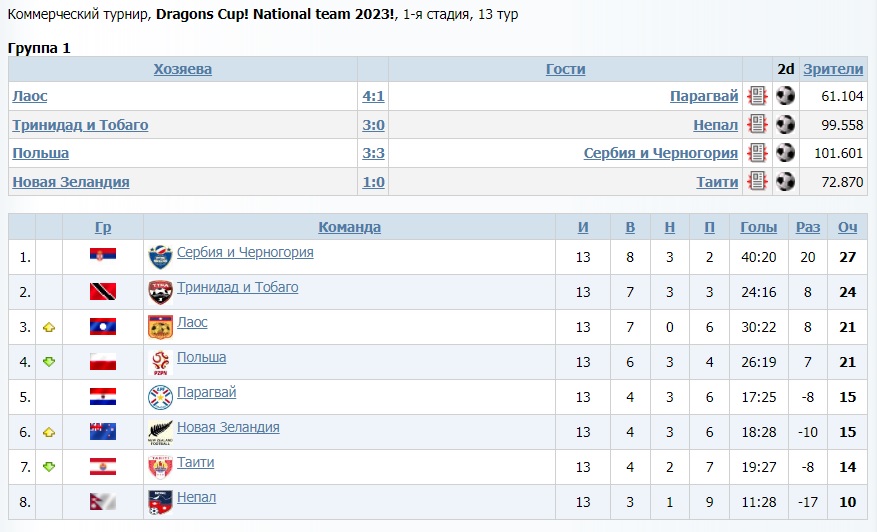Image resolution: width=877 pixels, height=532 pixels.
Task: Click the 2D ball icon for Nepal match
Action: 785,125
